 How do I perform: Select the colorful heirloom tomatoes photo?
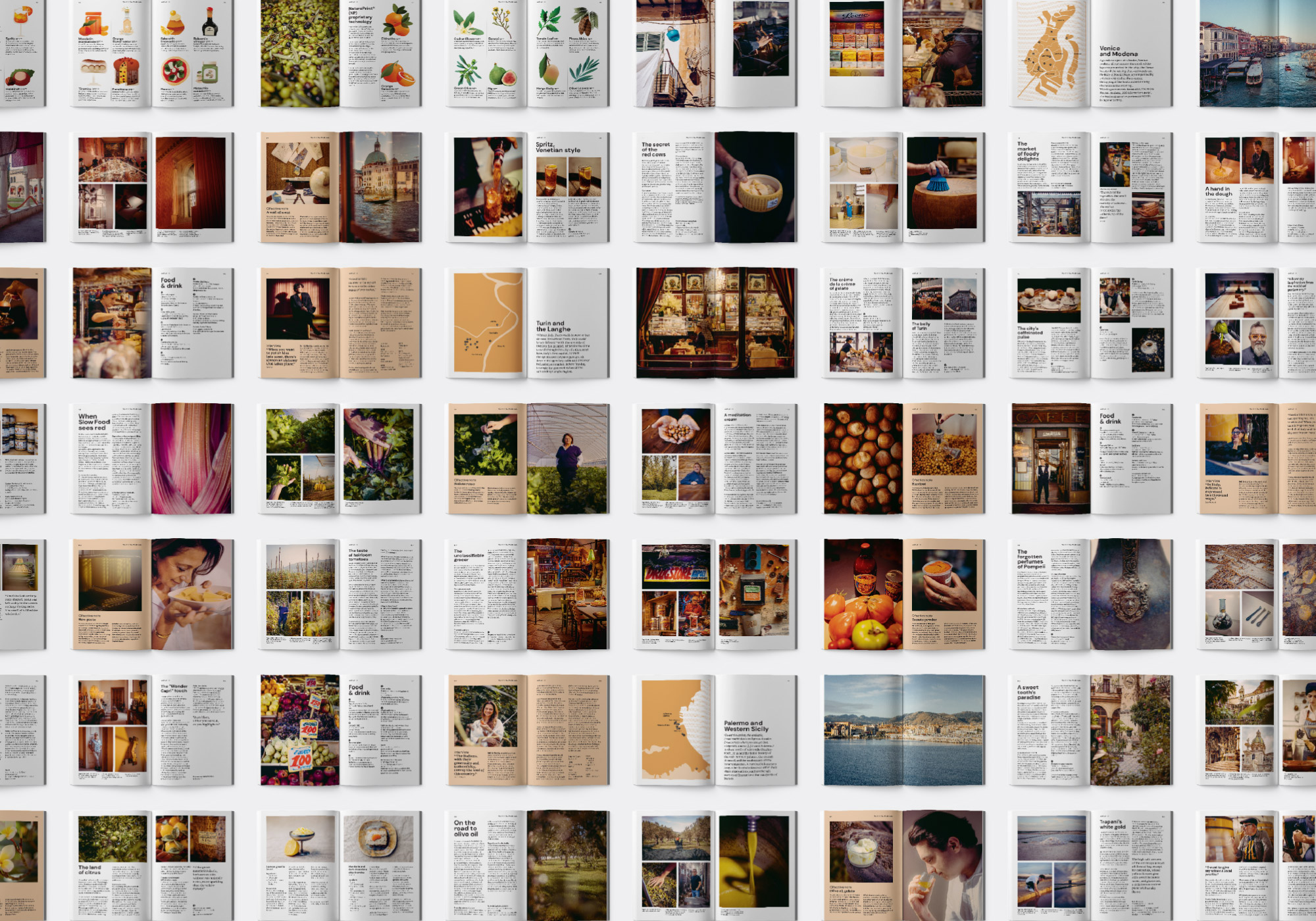[863, 595]
